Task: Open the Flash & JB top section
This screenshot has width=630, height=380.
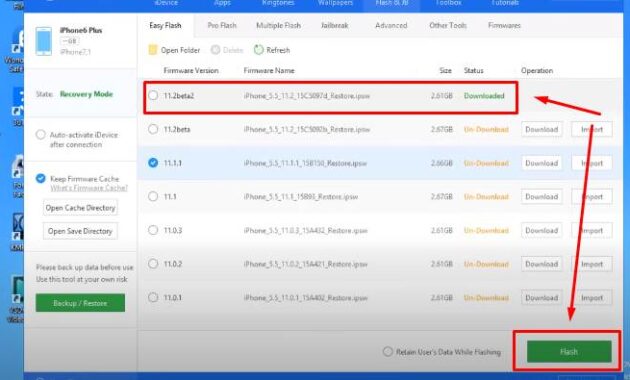Action: tap(391, 3)
